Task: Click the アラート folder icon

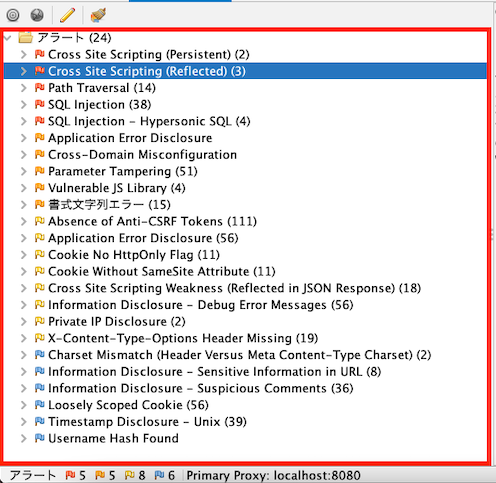Action: pyautogui.click(x=25, y=37)
